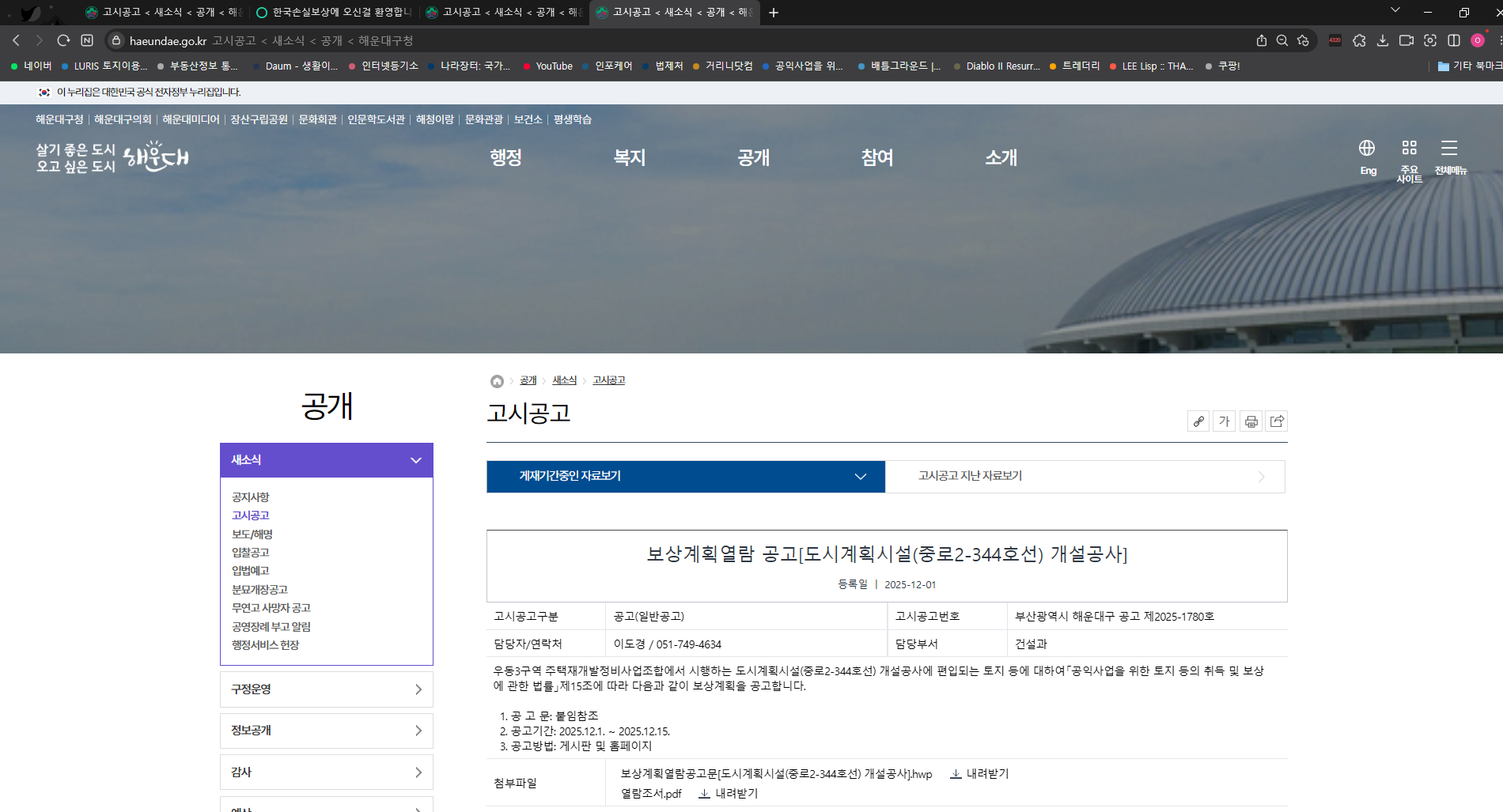Image resolution: width=1503 pixels, height=812 pixels.
Task: Download the 보상계획열람공고문 hwp file
Action: (979, 774)
